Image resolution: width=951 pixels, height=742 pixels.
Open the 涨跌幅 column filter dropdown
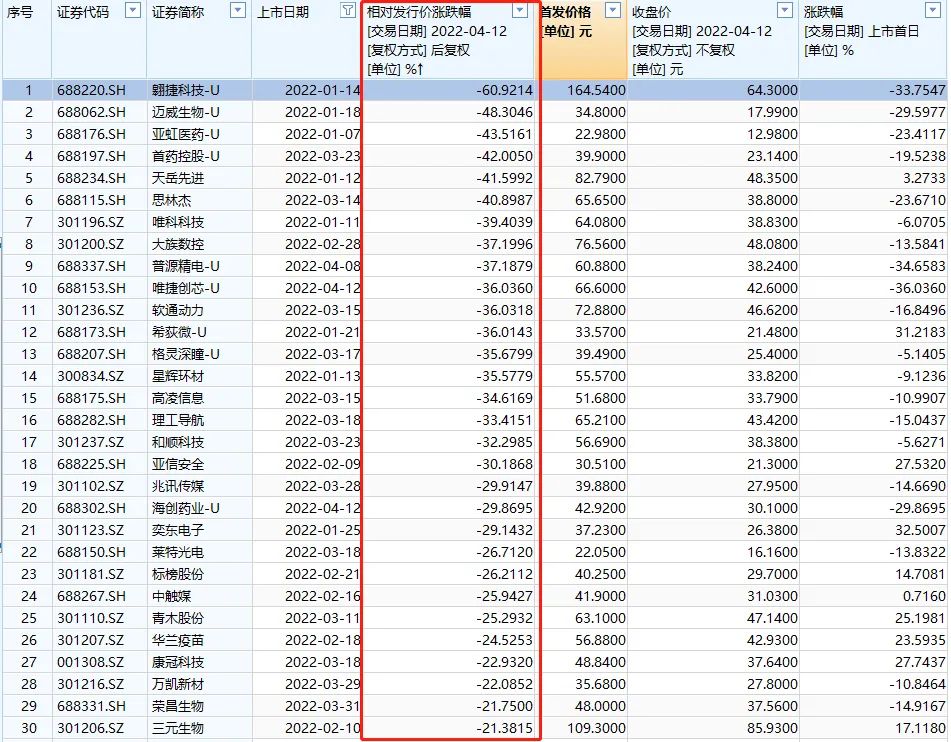tap(933, 10)
